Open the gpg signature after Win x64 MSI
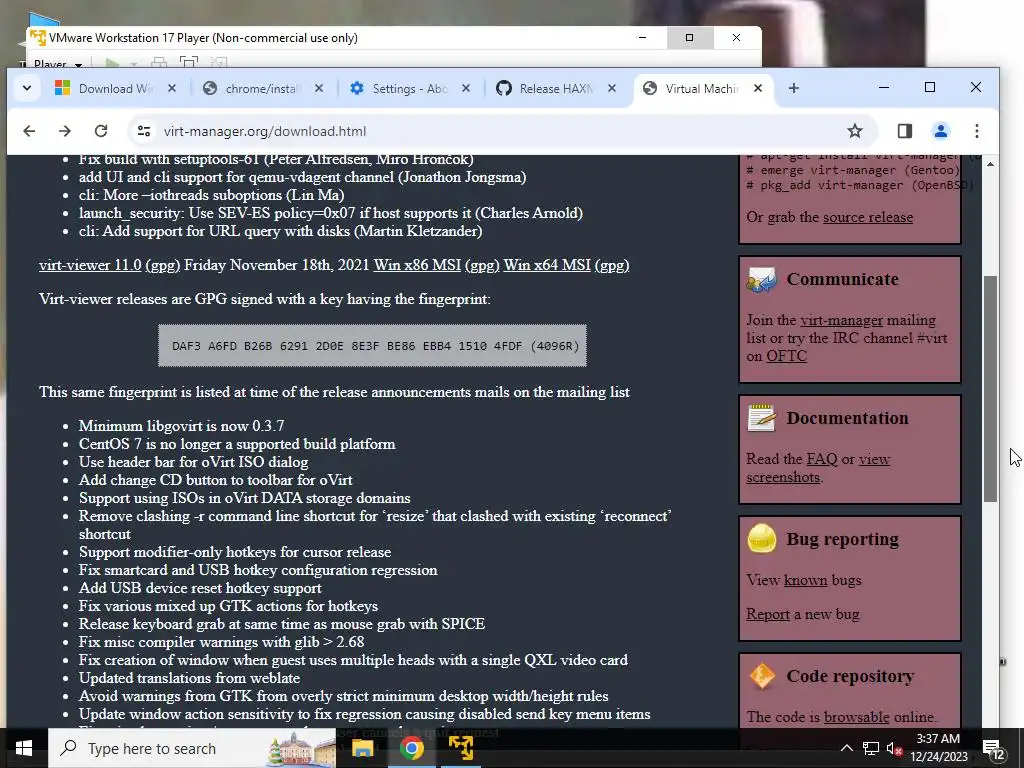 point(612,265)
